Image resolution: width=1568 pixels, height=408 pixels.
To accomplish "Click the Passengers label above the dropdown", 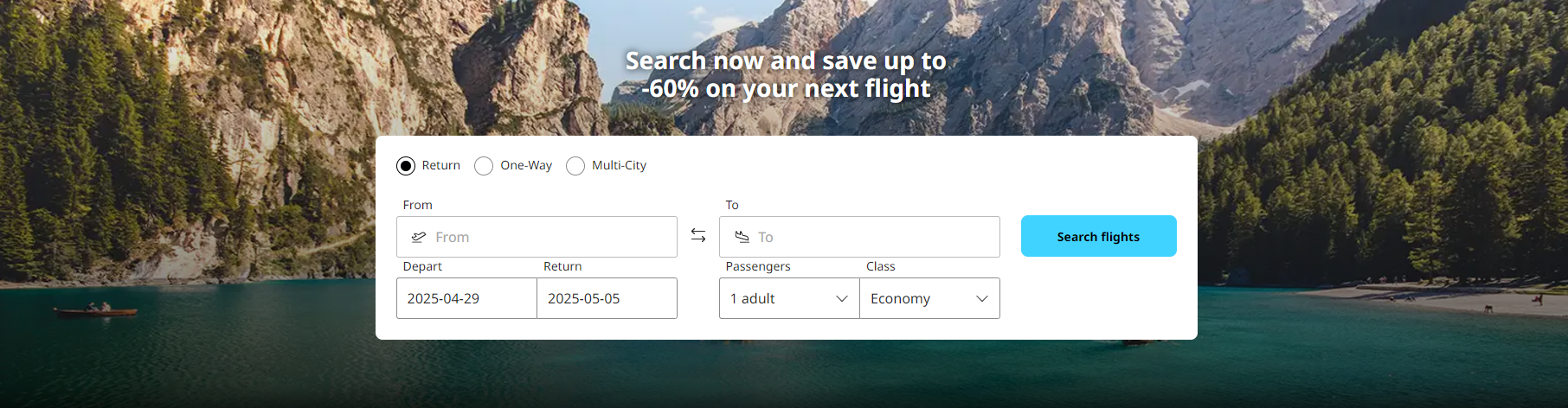I will (x=758, y=266).
